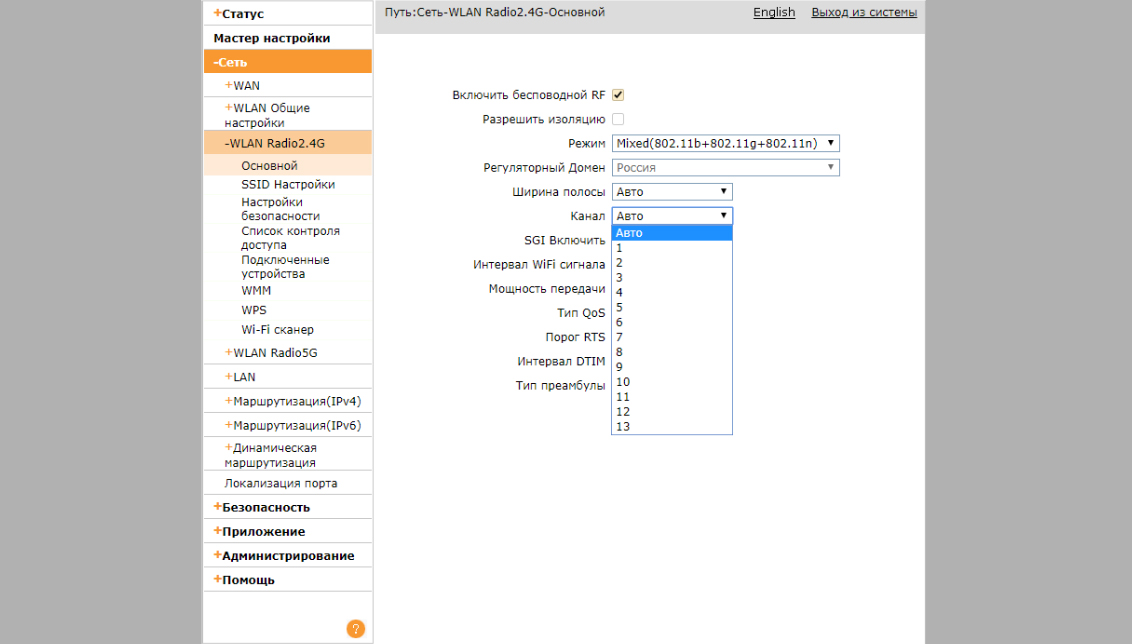Viewport: 1132px width, 644px height.
Task: Expand the WLAN Radio5G section
Action: [274, 353]
